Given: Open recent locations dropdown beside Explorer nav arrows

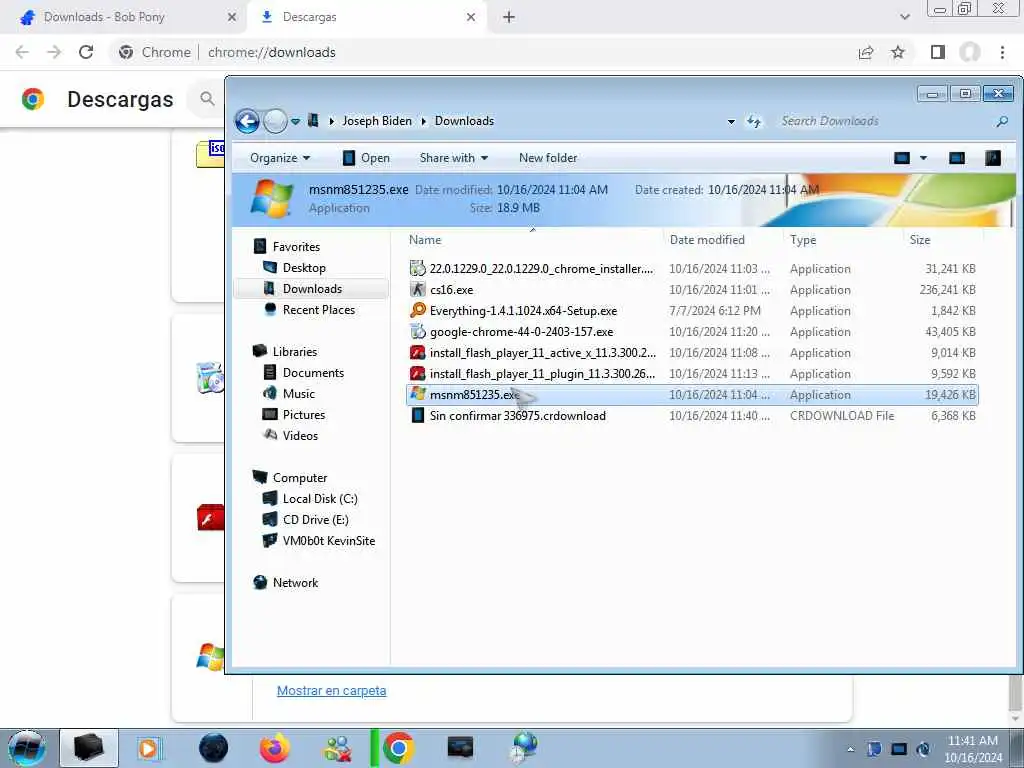Looking at the screenshot, I should [x=296, y=121].
